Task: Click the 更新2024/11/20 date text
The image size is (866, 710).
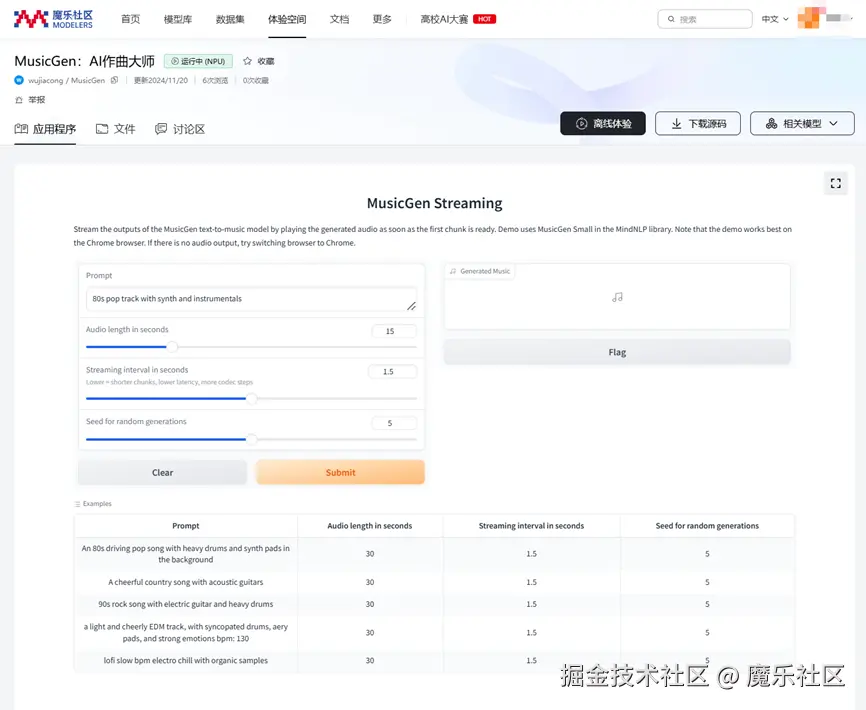Action: [161, 80]
